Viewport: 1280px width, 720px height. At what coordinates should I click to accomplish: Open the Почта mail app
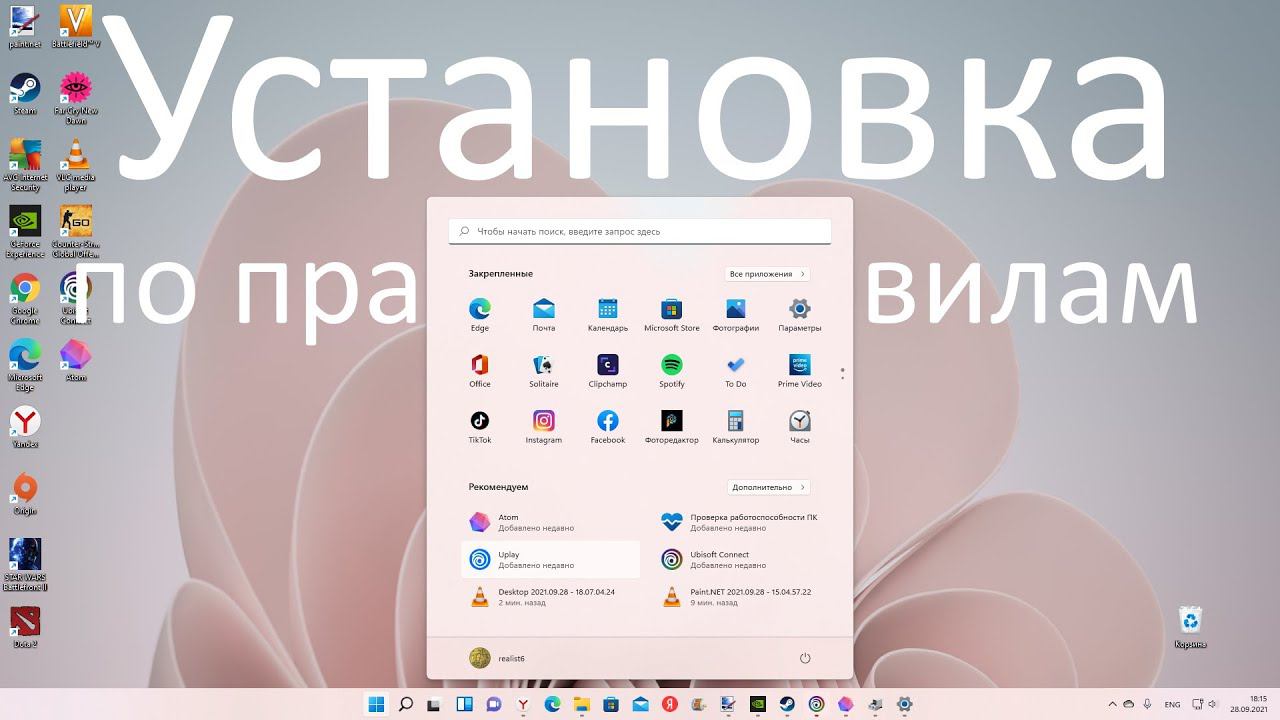[x=544, y=314]
